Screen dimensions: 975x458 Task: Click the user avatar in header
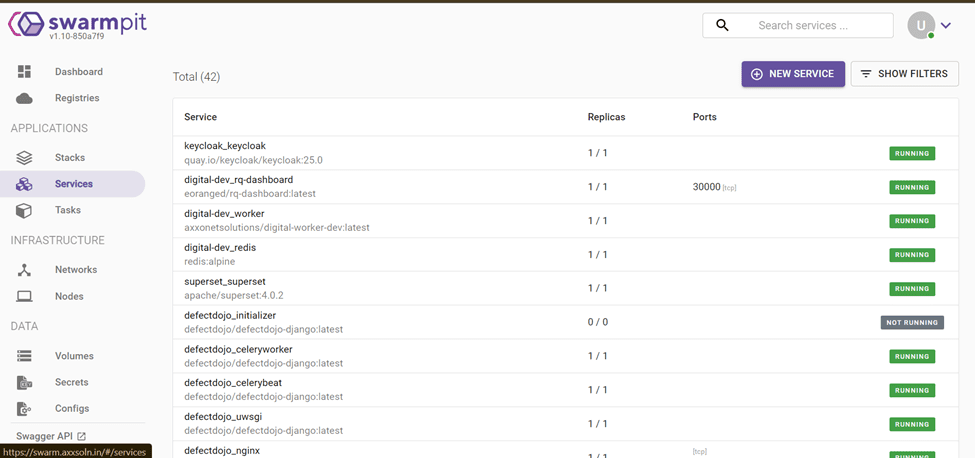920,26
